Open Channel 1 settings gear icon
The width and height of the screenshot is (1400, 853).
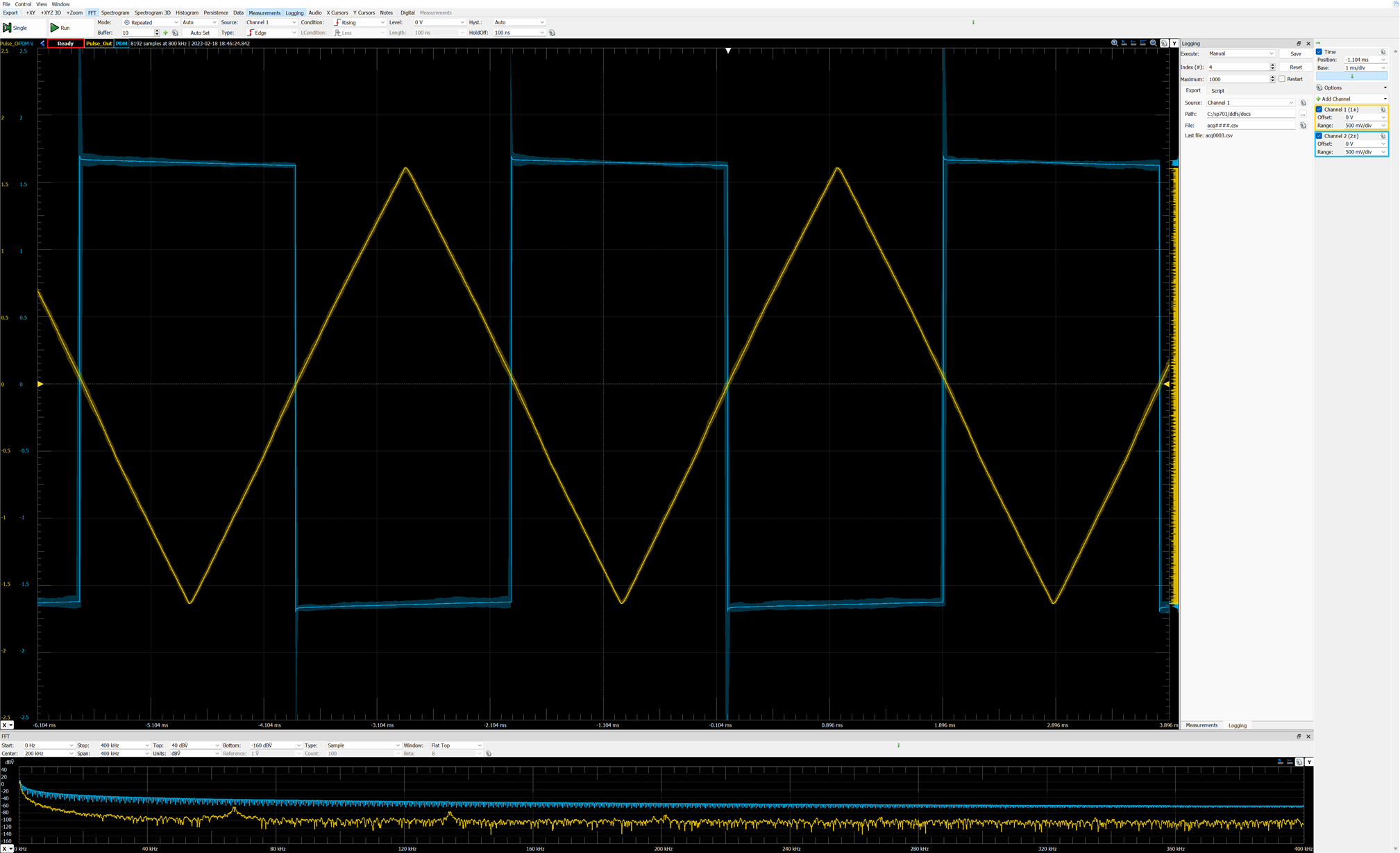click(x=1383, y=110)
